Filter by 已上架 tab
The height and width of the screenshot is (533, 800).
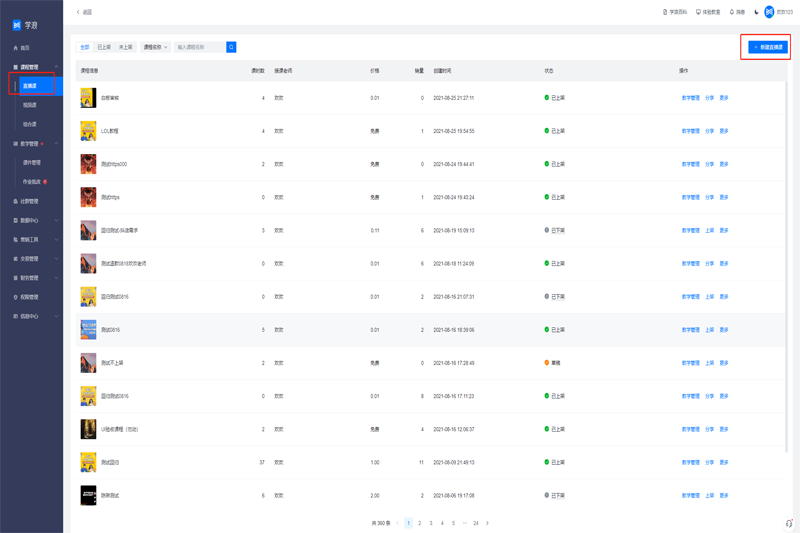pos(104,47)
